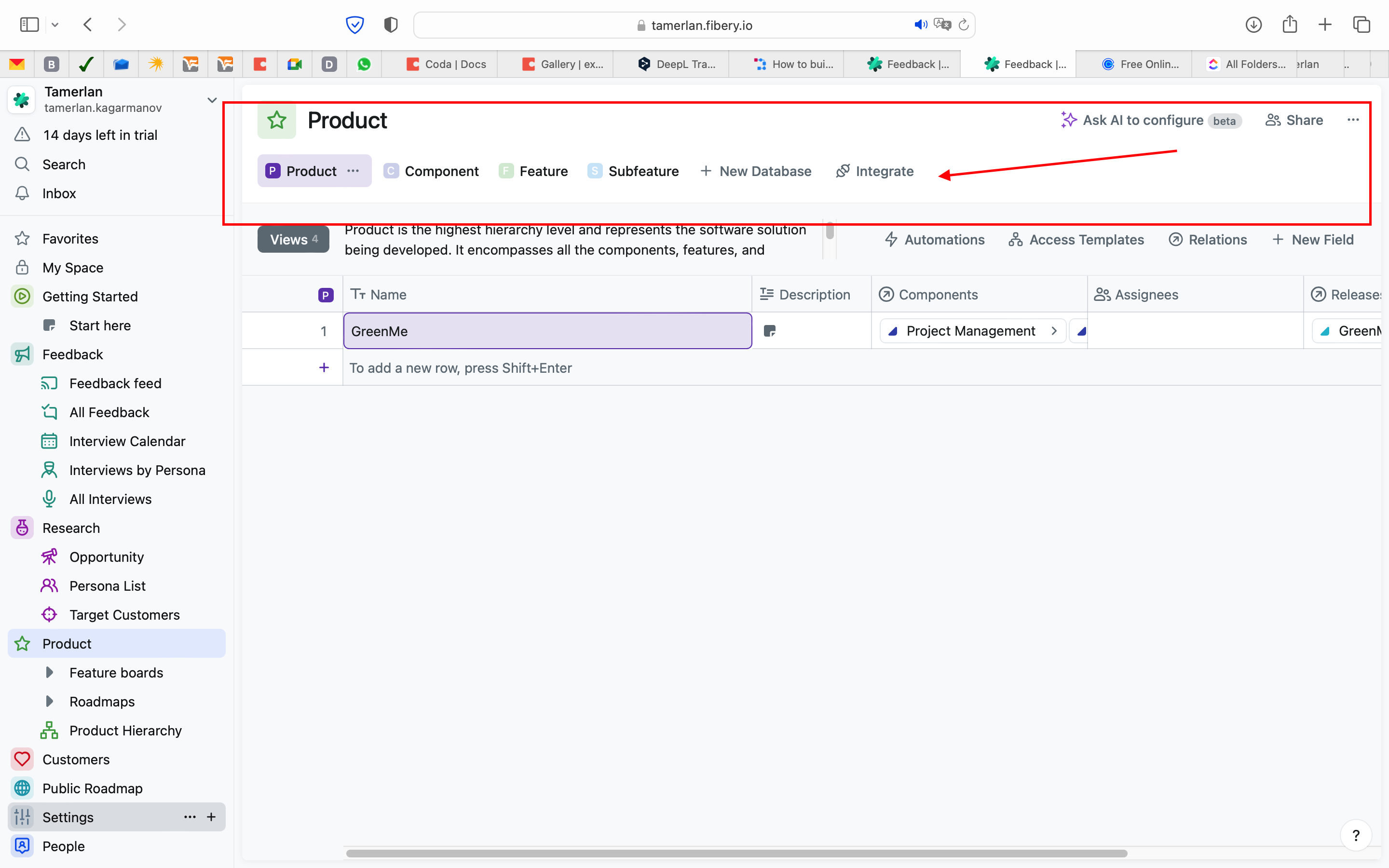Click plus icon next to Settings
This screenshot has width=1389, height=868.
[x=211, y=817]
